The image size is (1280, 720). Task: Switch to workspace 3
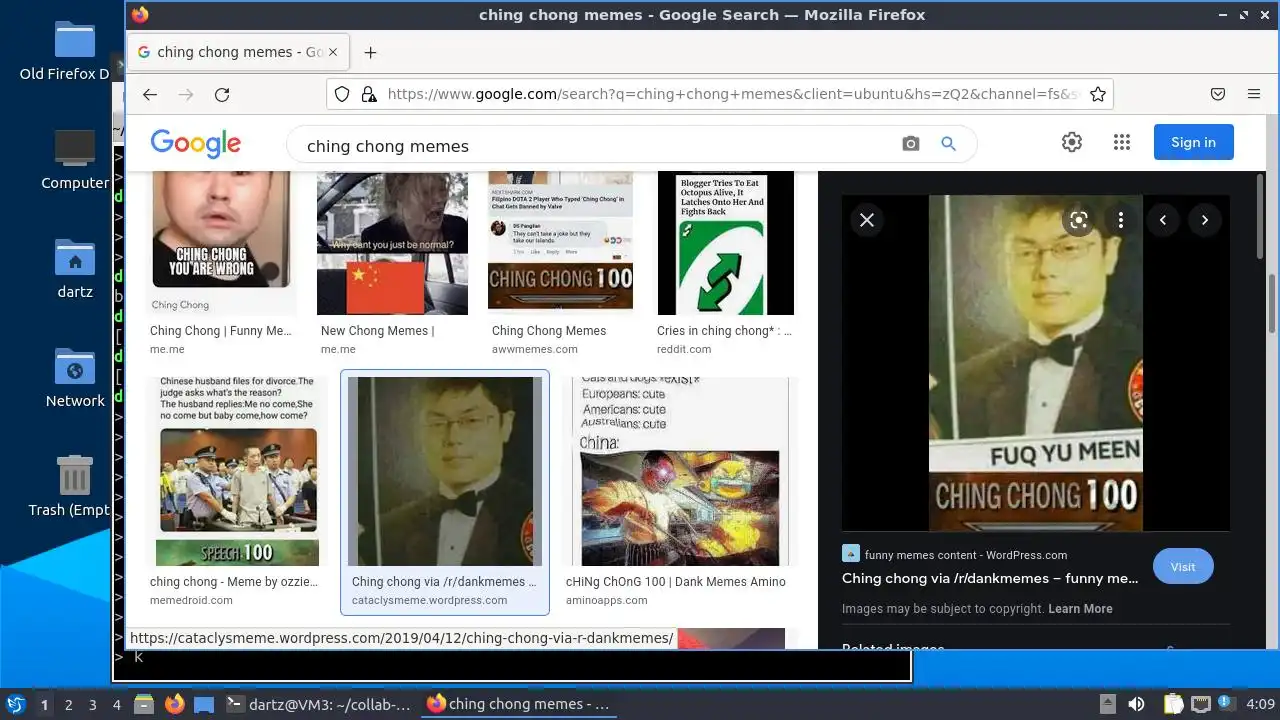[x=92, y=704]
